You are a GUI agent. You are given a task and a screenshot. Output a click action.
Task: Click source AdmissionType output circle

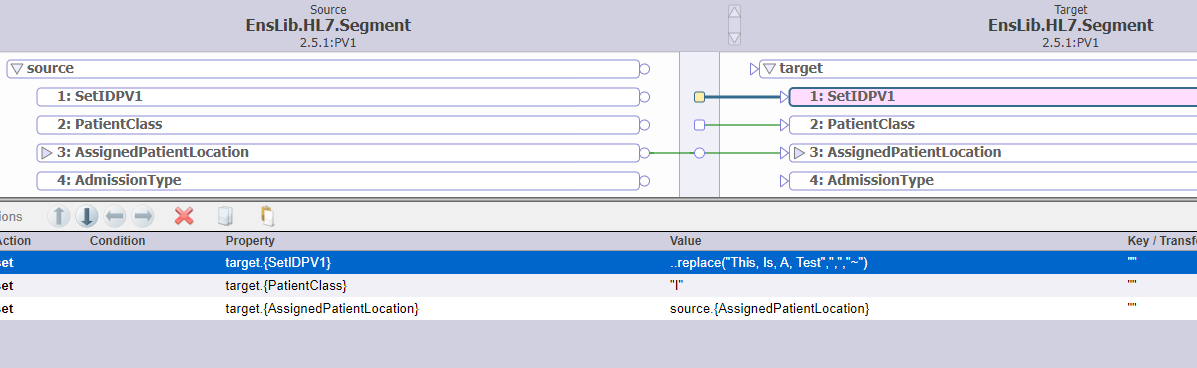644,181
